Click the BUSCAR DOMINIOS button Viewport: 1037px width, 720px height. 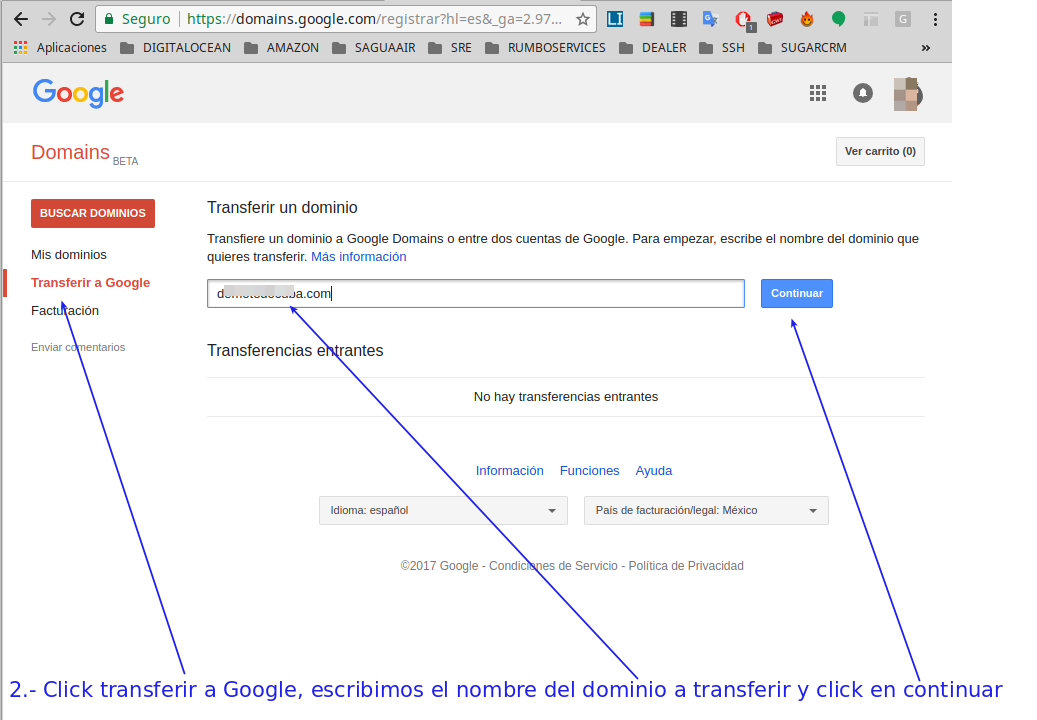93,213
